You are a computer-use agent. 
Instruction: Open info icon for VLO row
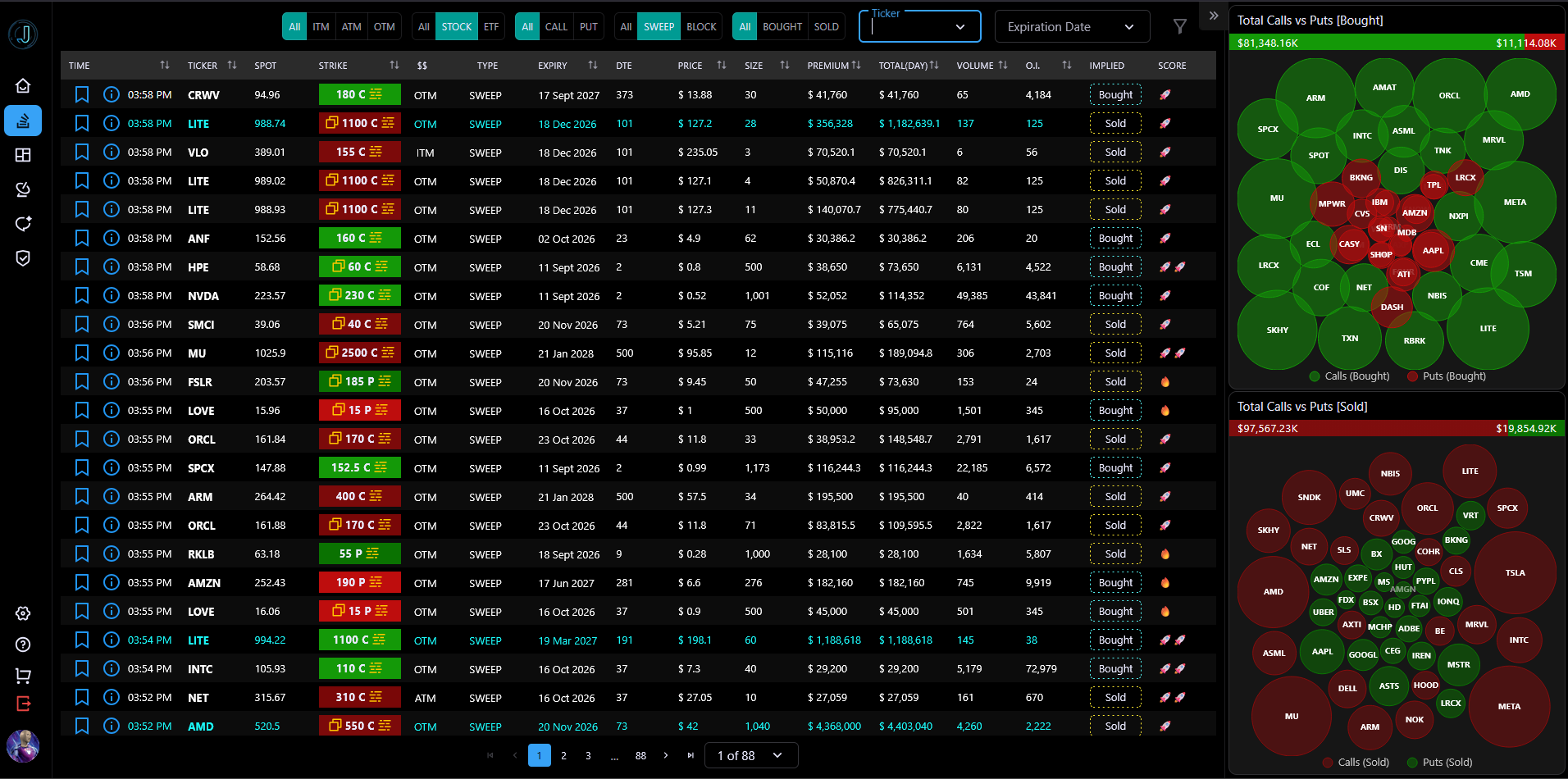pos(112,153)
